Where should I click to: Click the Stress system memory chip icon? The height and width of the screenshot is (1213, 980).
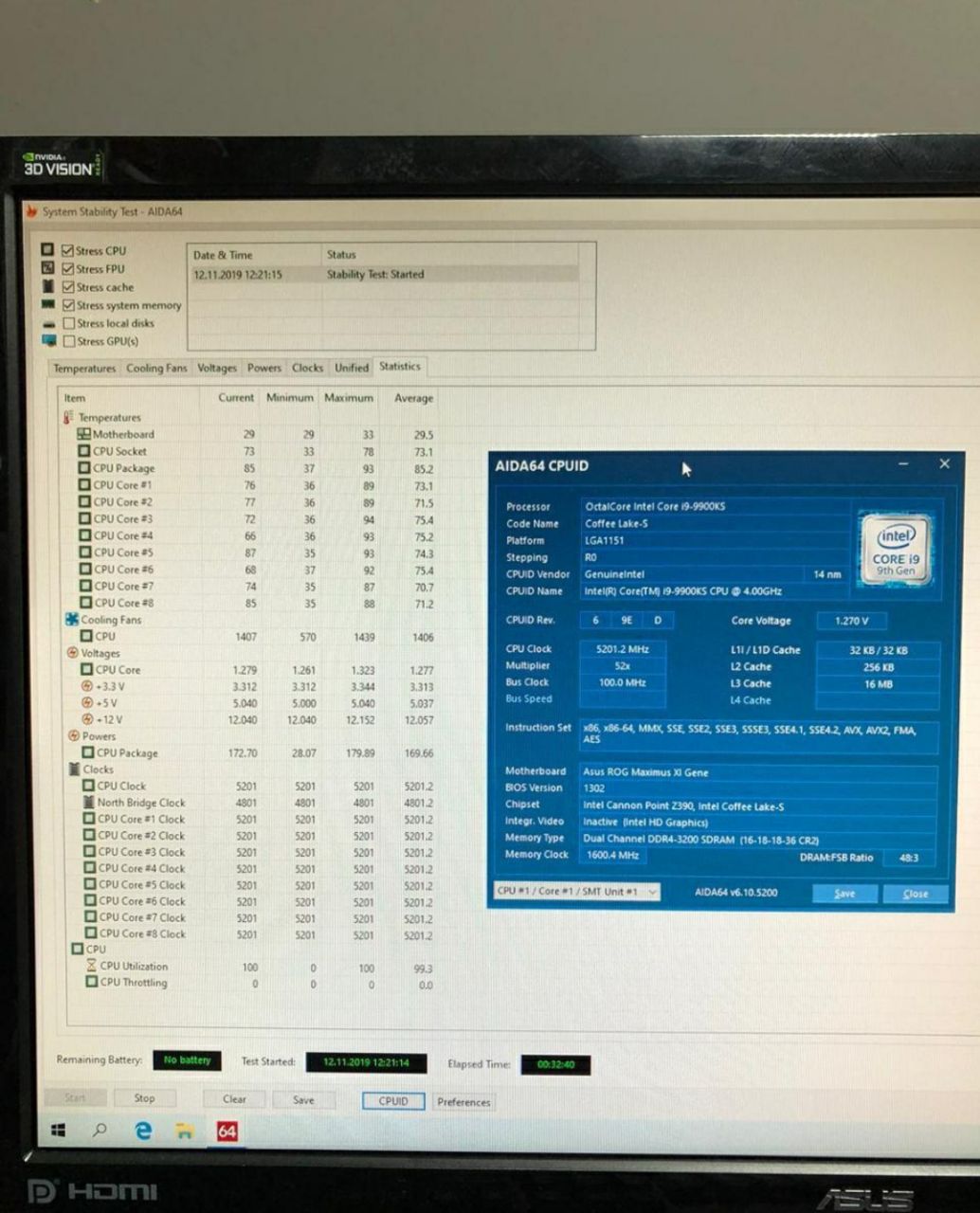point(48,304)
